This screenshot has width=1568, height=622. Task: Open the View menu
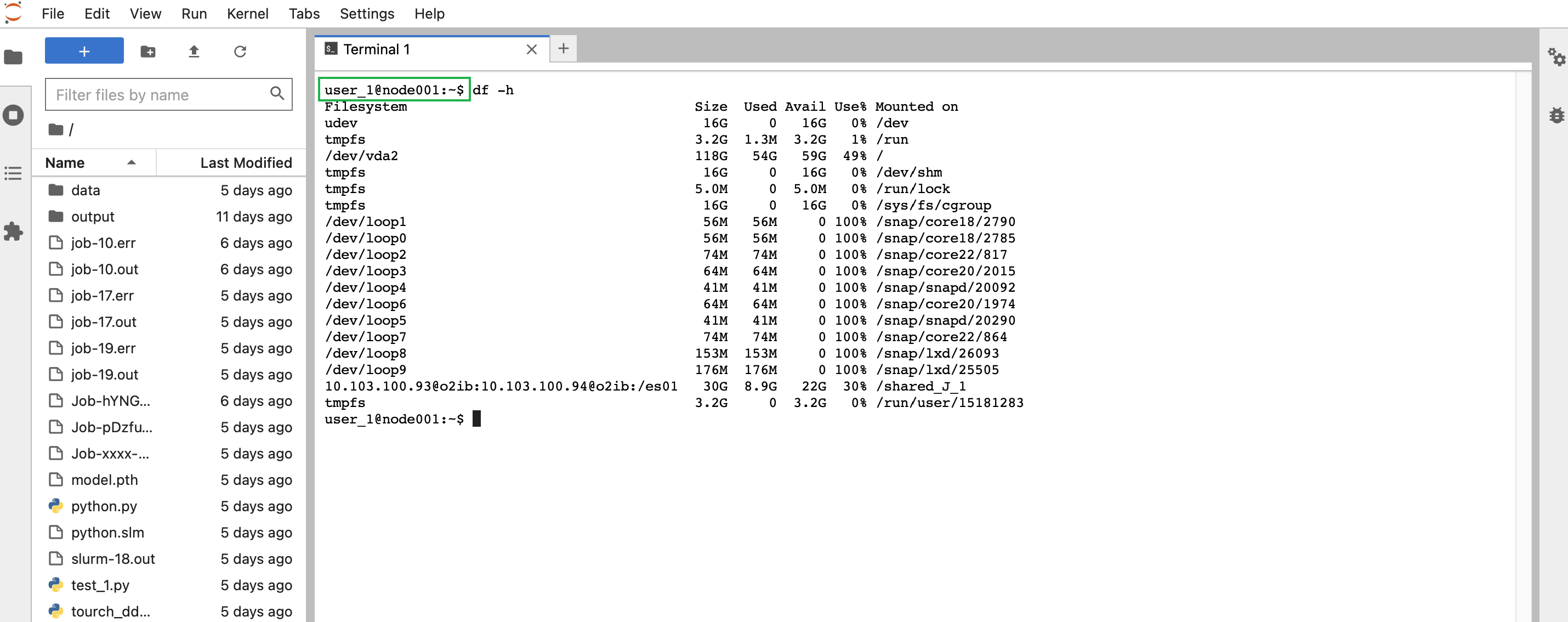point(145,13)
